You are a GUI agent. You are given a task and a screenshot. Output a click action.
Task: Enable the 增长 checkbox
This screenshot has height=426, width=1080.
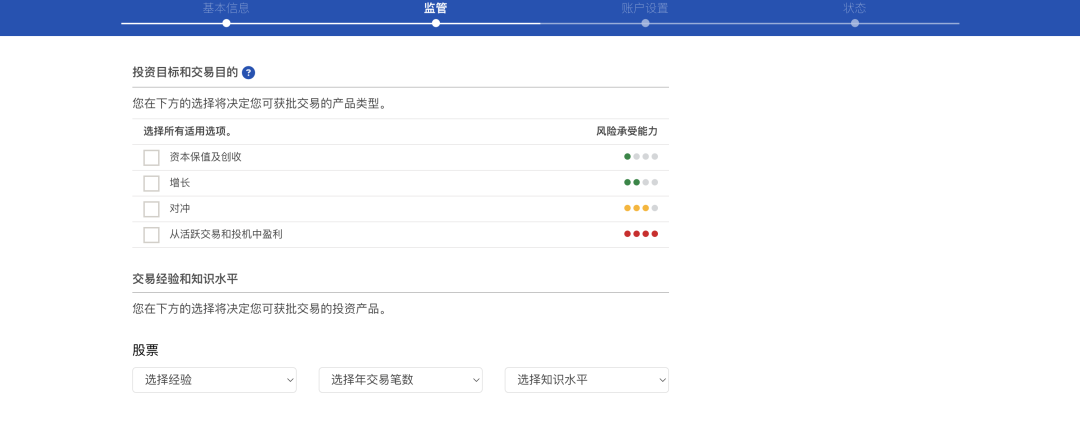pos(151,183)
